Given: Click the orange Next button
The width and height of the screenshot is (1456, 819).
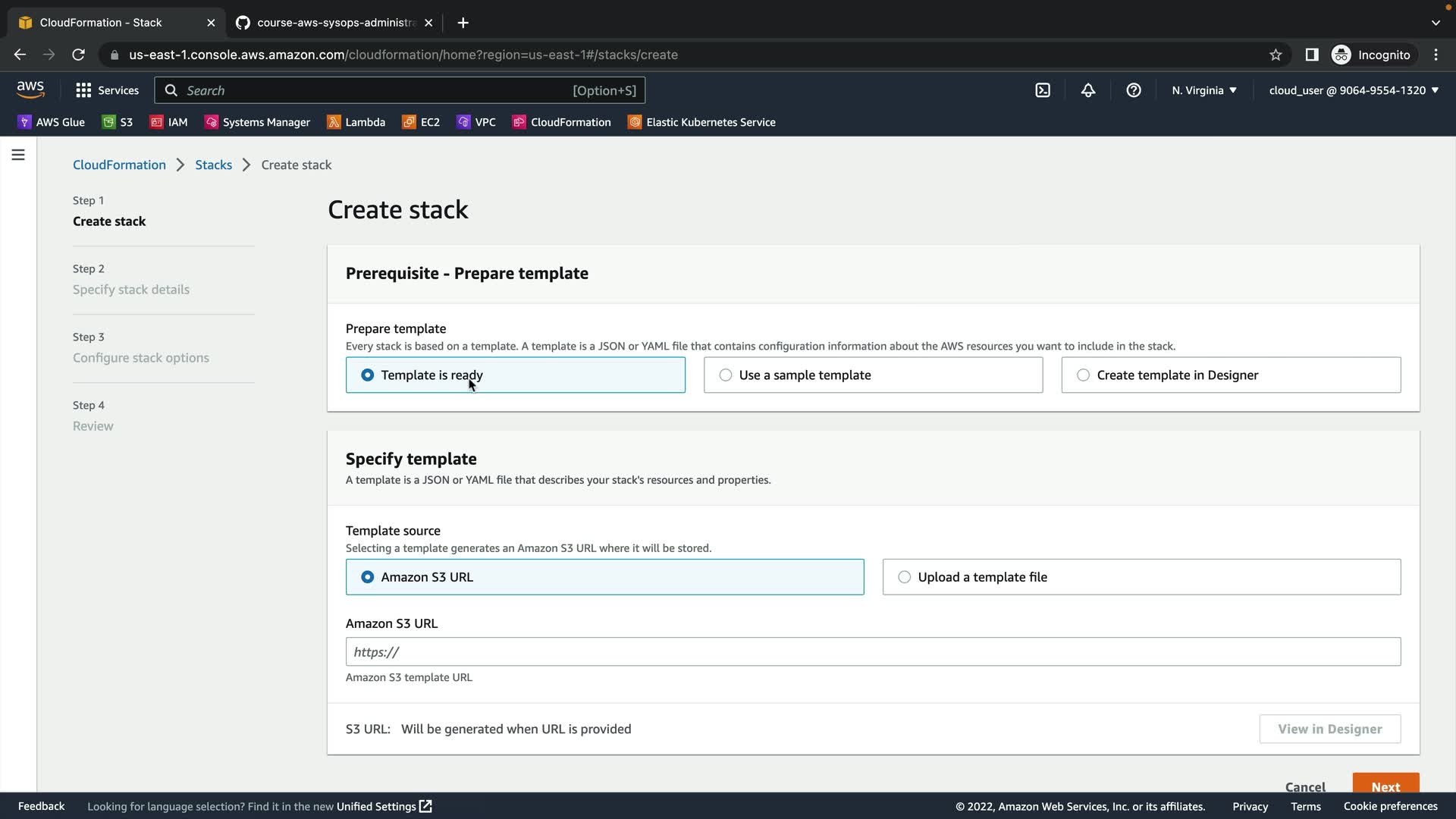Looking at the screenshot, I should (x=1385, y=786).
